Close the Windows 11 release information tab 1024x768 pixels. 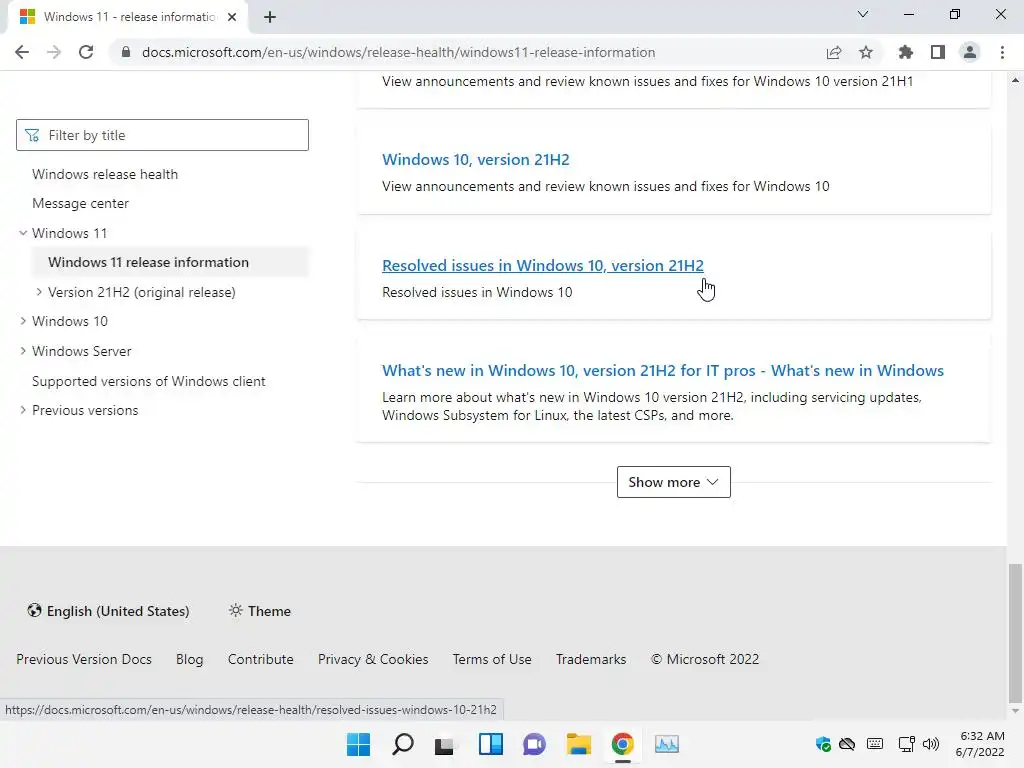(232, 17)
